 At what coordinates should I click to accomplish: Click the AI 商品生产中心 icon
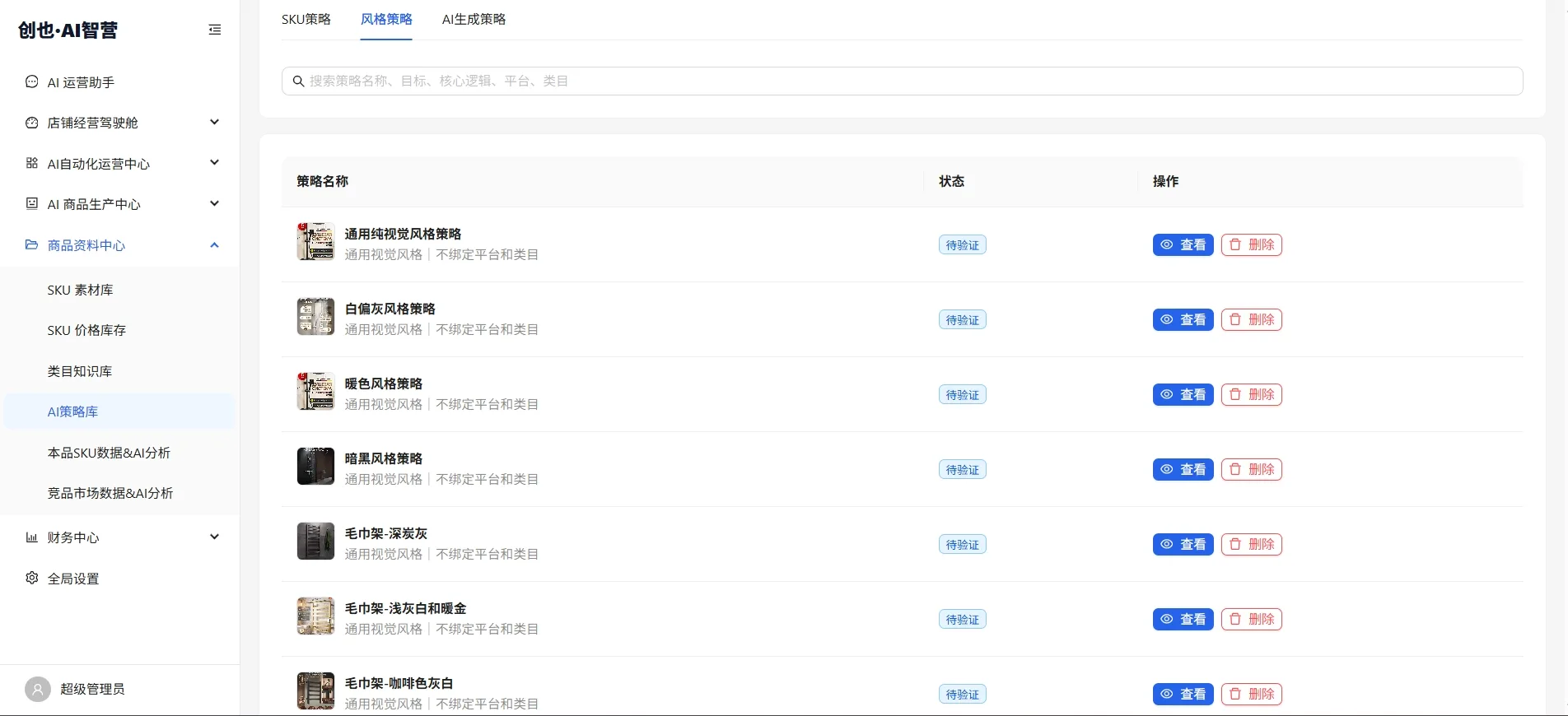pyautogui.click(x=32, y=203)
